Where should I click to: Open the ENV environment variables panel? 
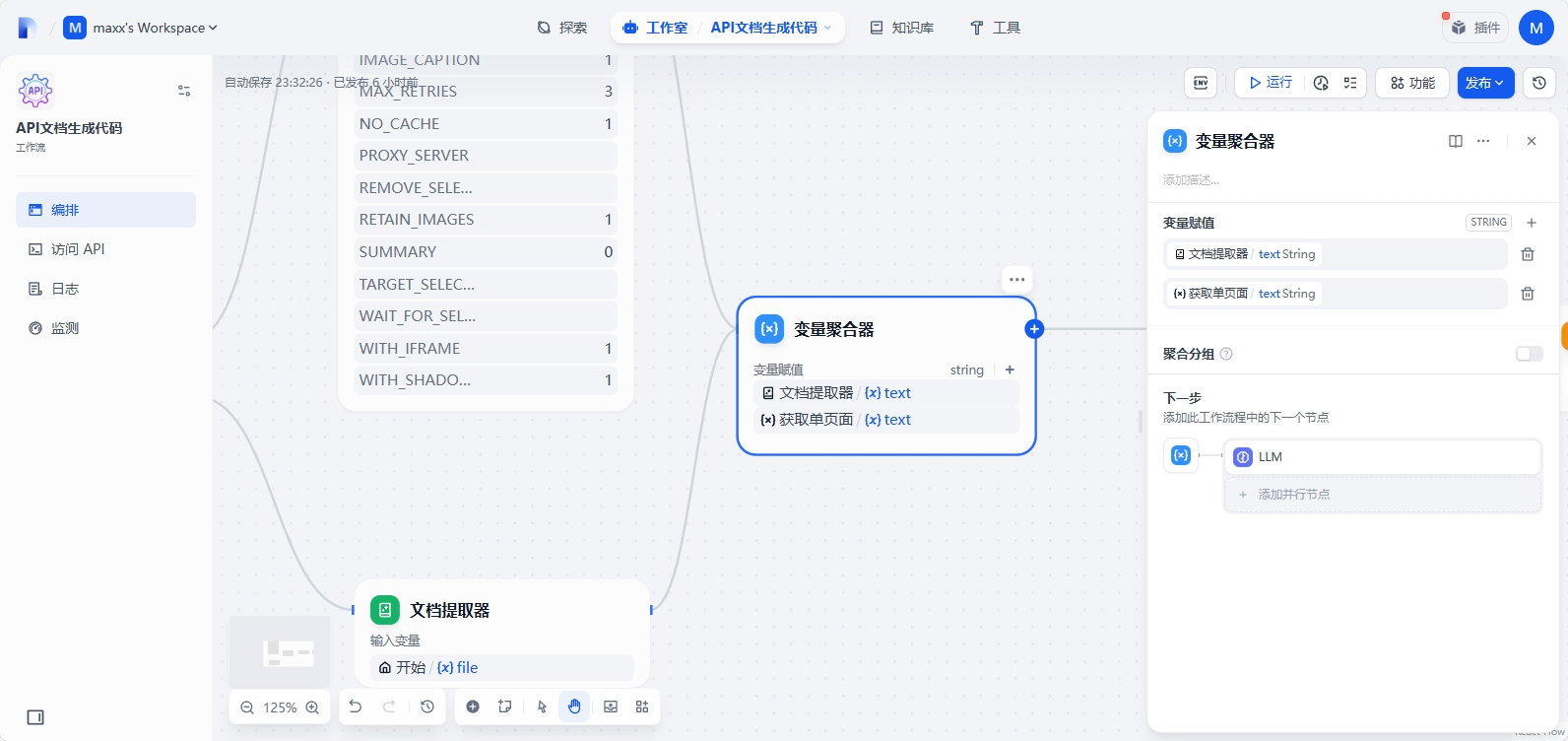coord(1201,83)
